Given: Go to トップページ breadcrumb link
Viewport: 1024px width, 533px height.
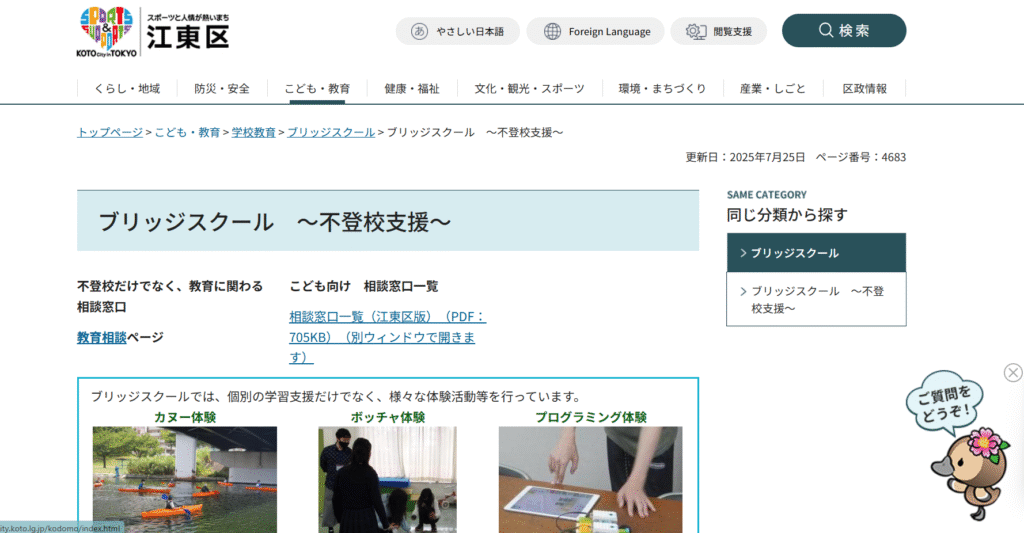Looking at the screenshot, I should coord(110,132).
